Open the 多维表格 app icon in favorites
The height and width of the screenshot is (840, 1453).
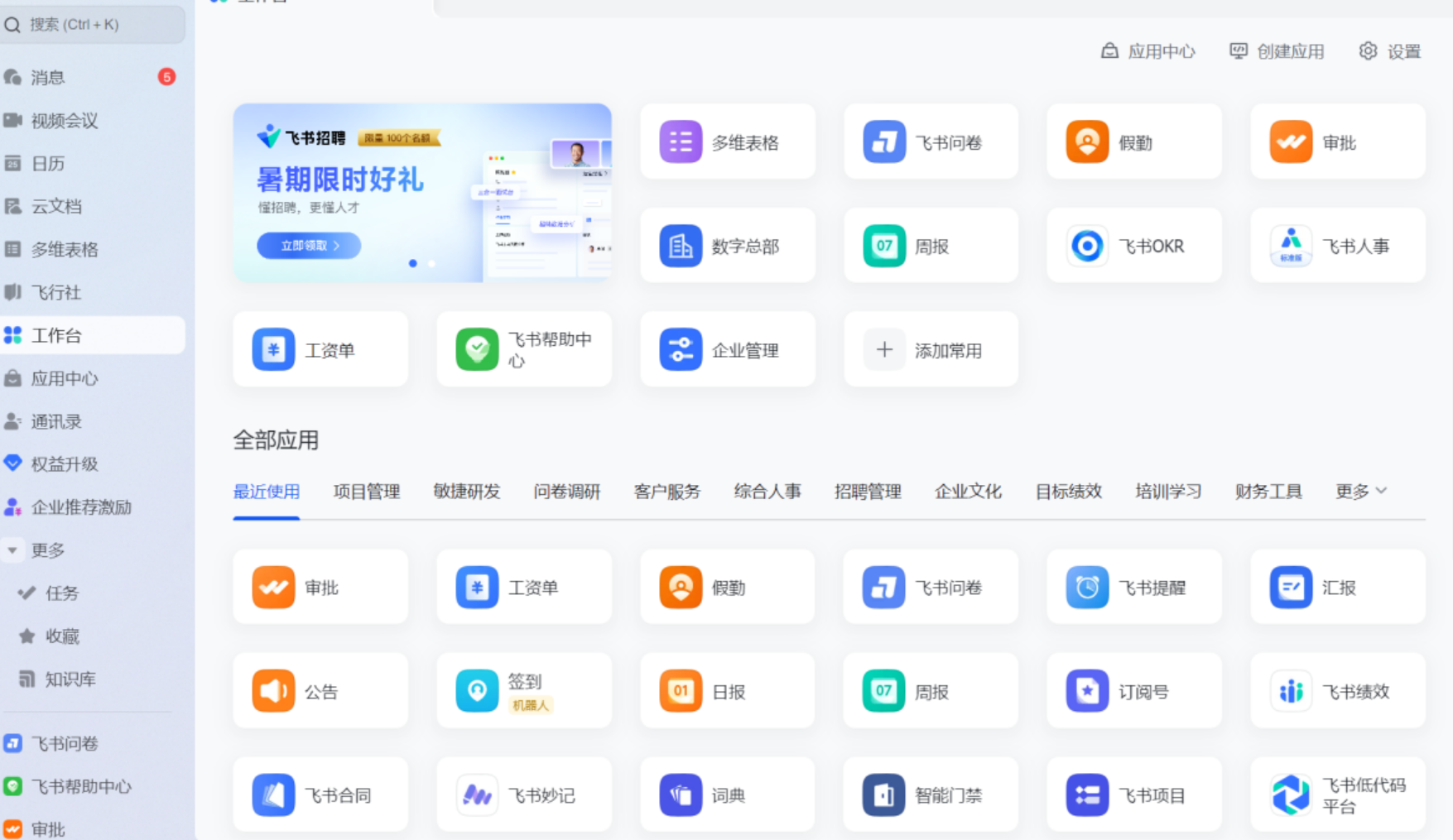coord(681,142)
